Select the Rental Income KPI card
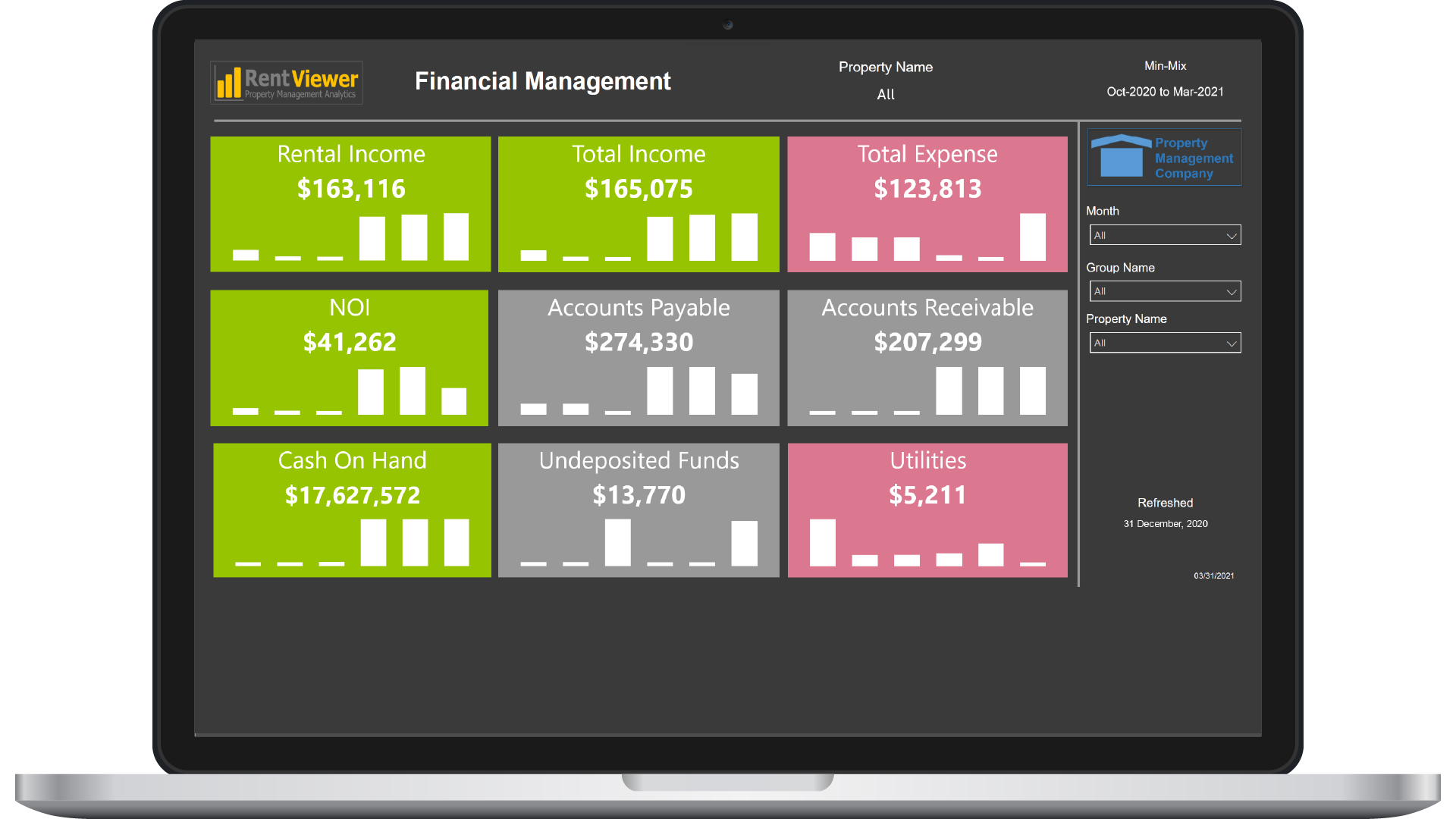This screenshot has height=819, width=1456. tap(350, 203)
